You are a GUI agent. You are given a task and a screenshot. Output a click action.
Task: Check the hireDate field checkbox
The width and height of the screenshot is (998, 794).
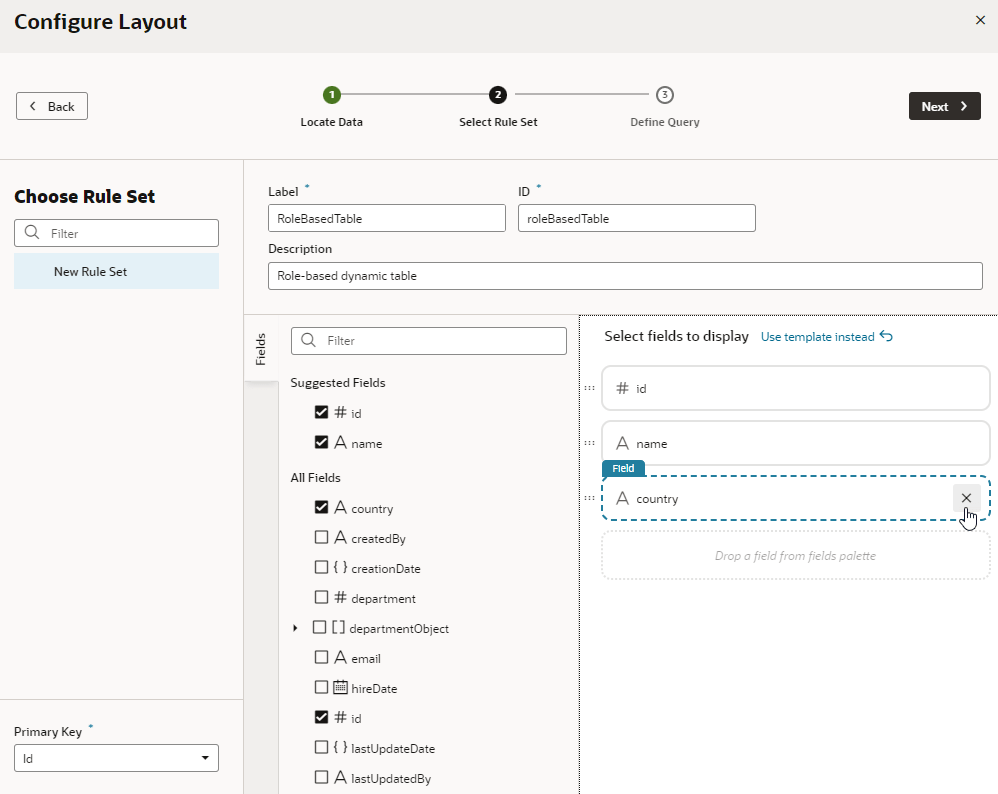tap(321, 686)
